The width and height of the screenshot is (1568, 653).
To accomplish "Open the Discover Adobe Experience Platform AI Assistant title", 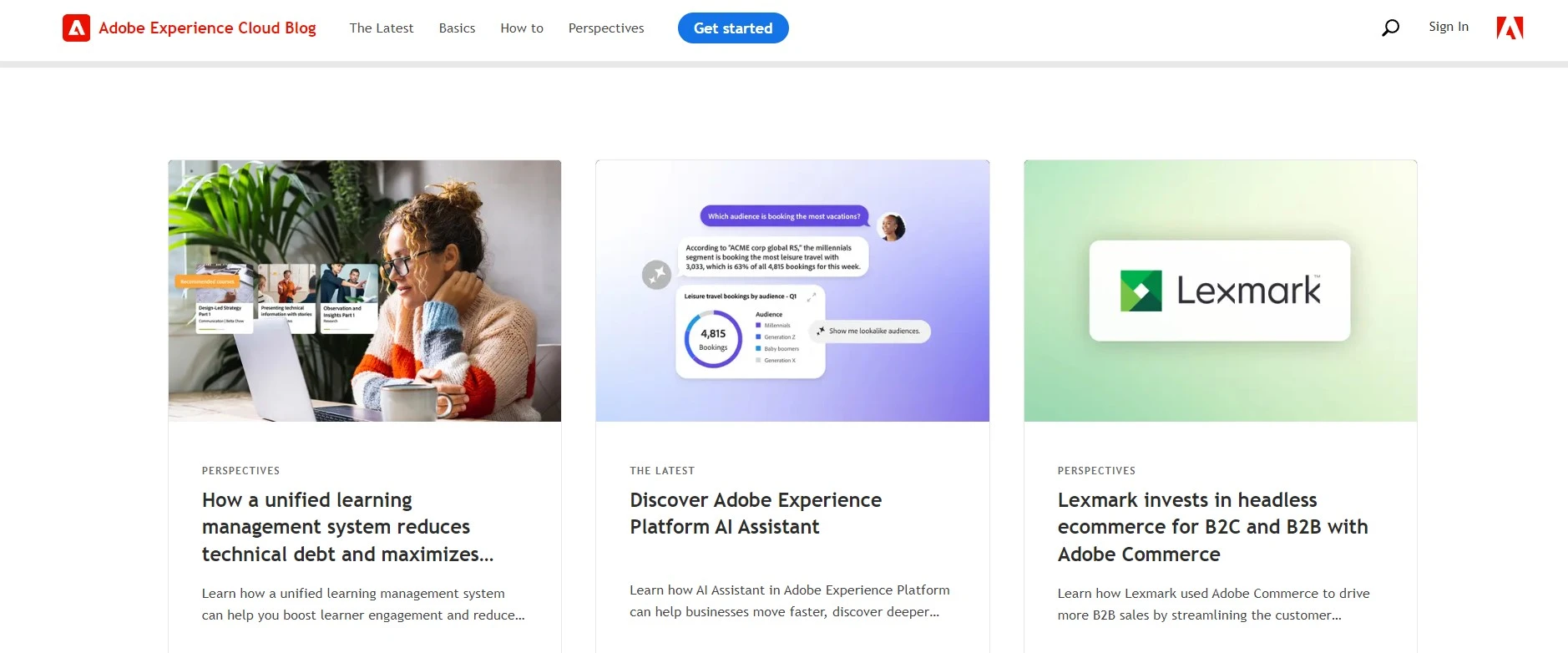I will pyautogui.click(x=756, y=514).
